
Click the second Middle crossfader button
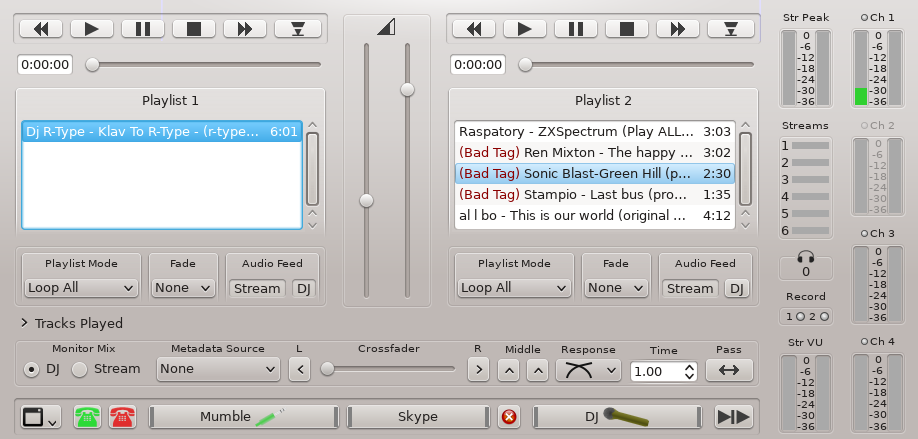537,370
